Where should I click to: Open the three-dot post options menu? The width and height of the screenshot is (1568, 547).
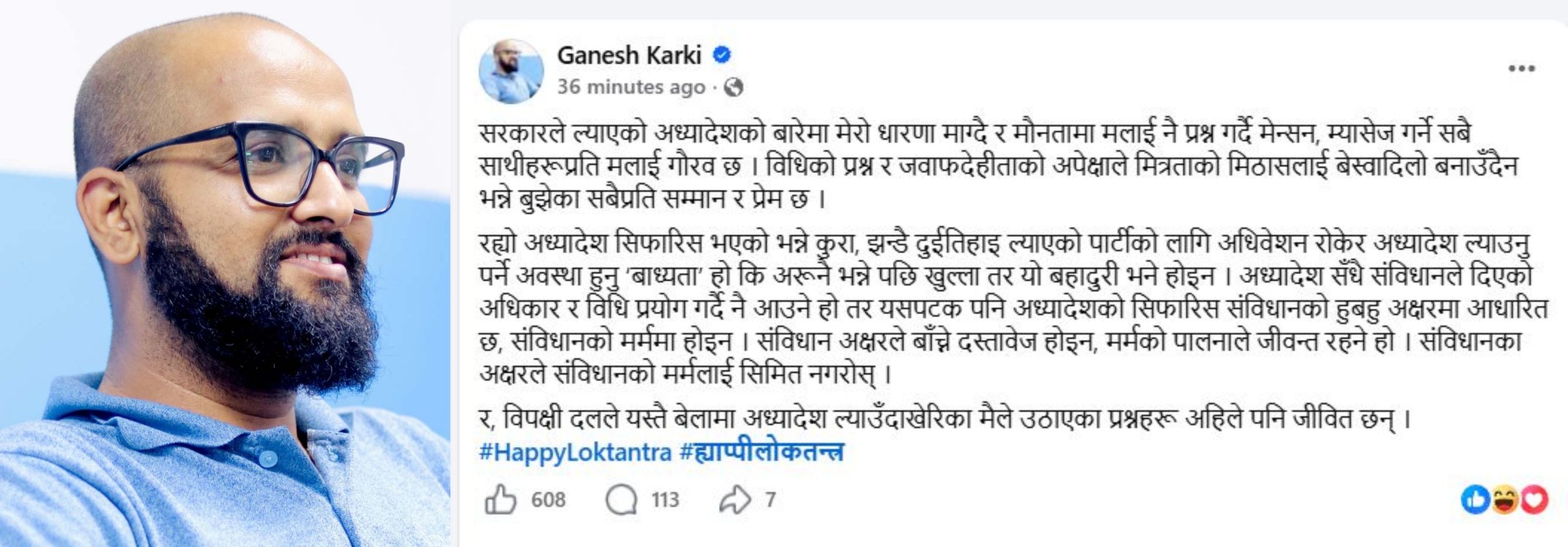click(1521, 69)
